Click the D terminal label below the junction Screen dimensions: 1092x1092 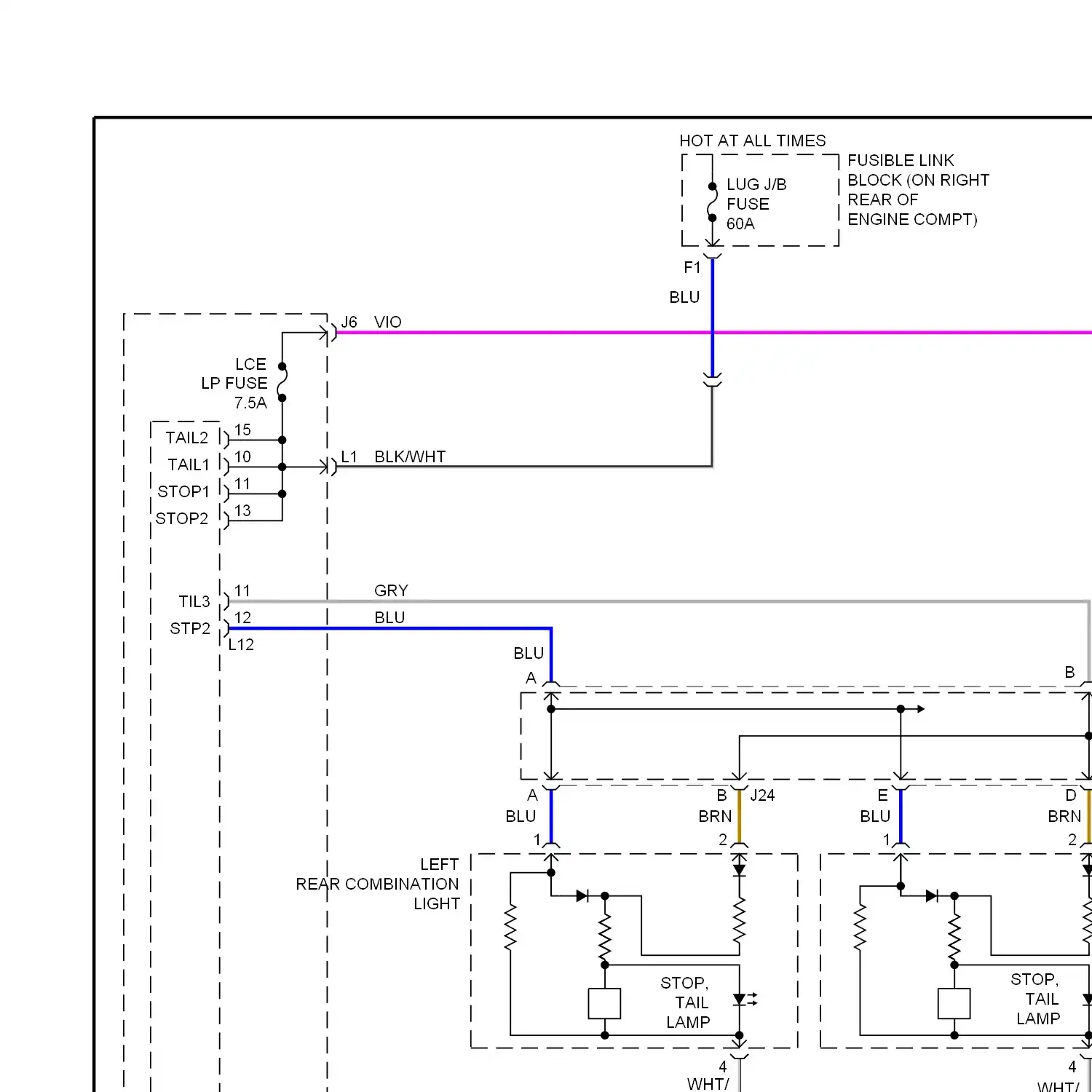coord(1071,795)
